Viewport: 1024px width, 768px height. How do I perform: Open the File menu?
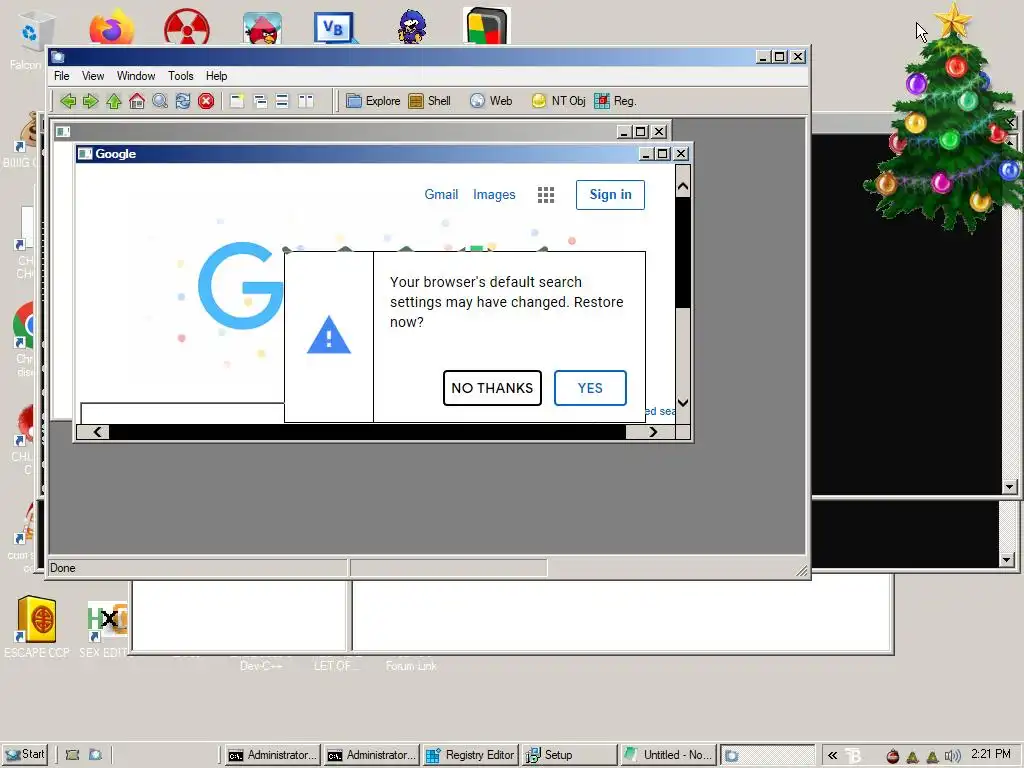coord(61,76)
